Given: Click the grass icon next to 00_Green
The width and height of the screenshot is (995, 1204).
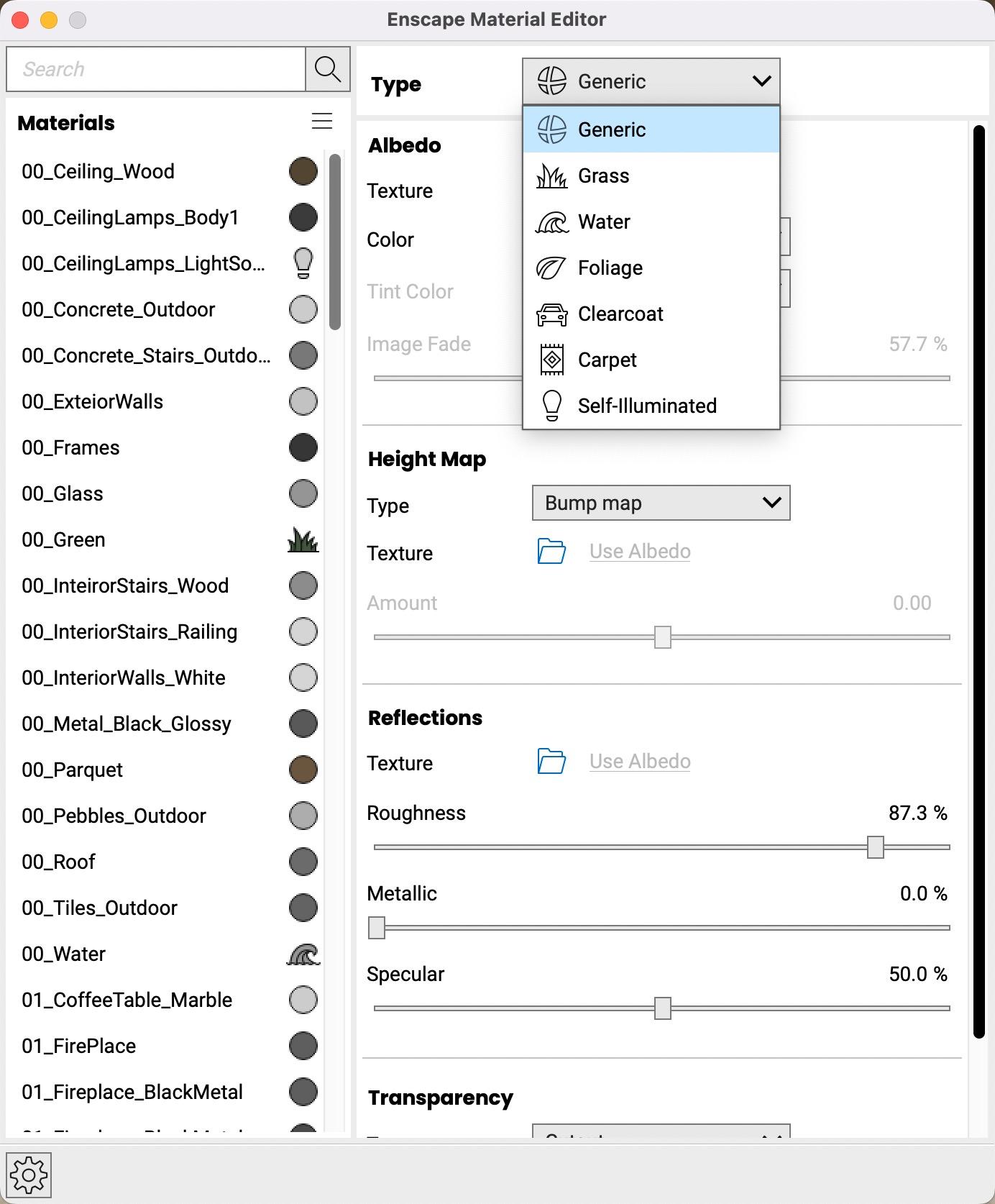Looking at the screenshot, I should [303, 539].
